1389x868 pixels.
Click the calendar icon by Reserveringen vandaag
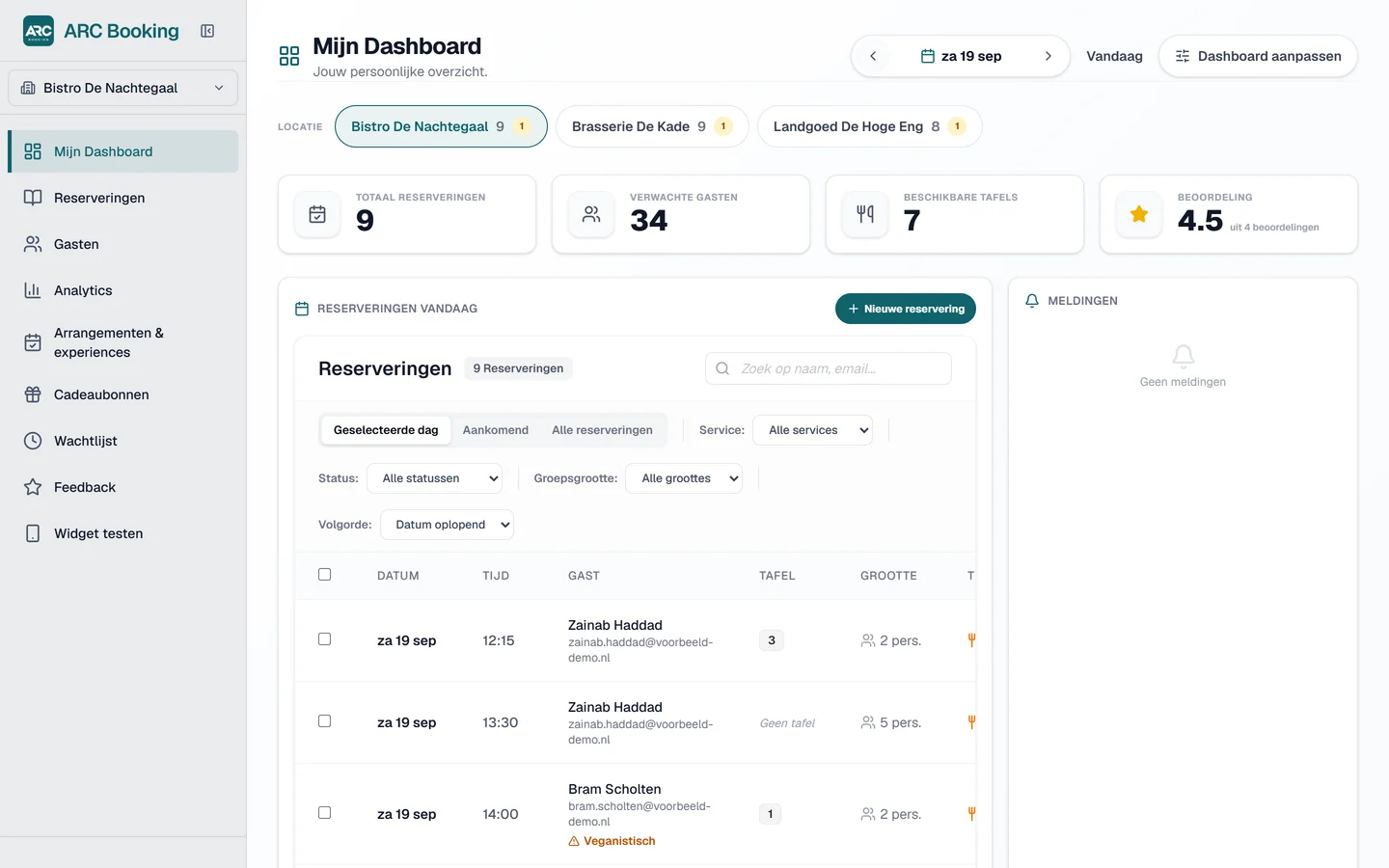tap(302, 309)
